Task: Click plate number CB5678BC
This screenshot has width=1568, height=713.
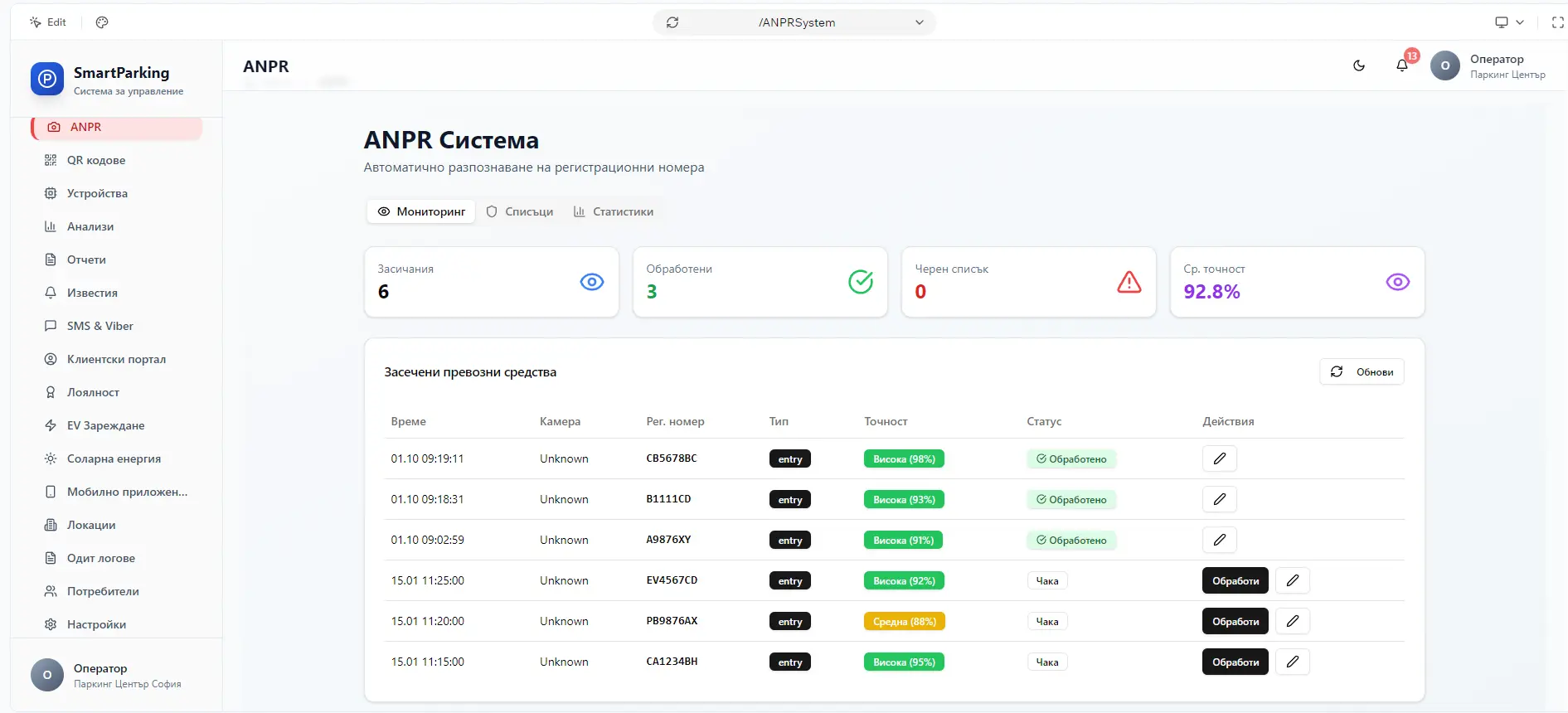Action: click(672, 458)
